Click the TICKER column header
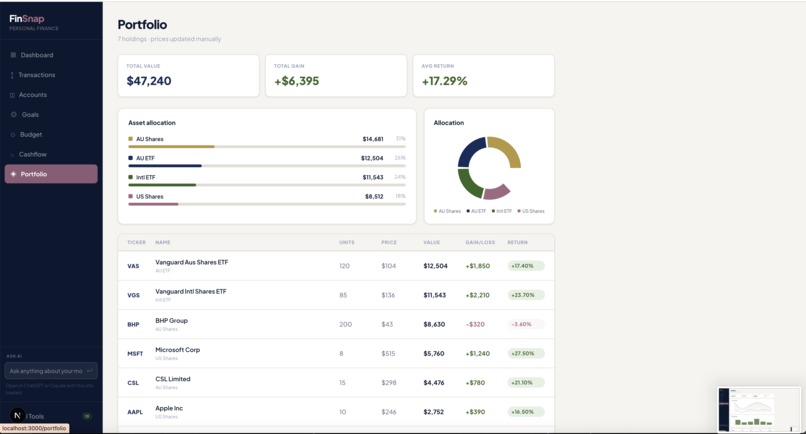The image size is (806, 434). coord(136,242)
